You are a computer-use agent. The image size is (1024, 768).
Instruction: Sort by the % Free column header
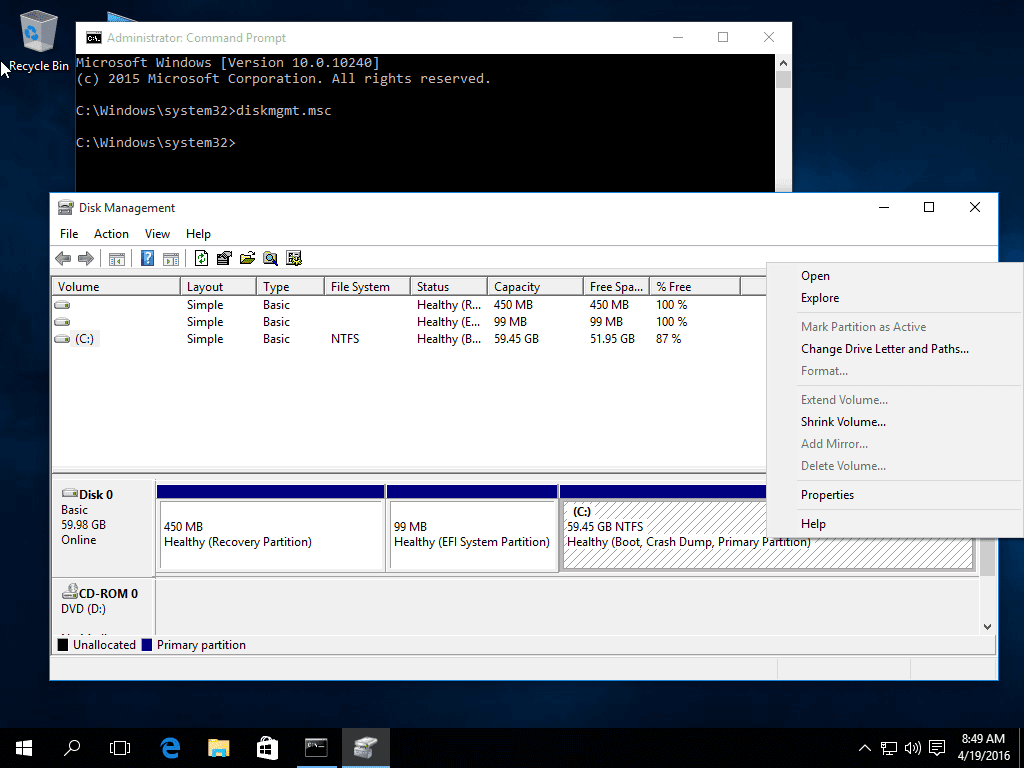696,287
